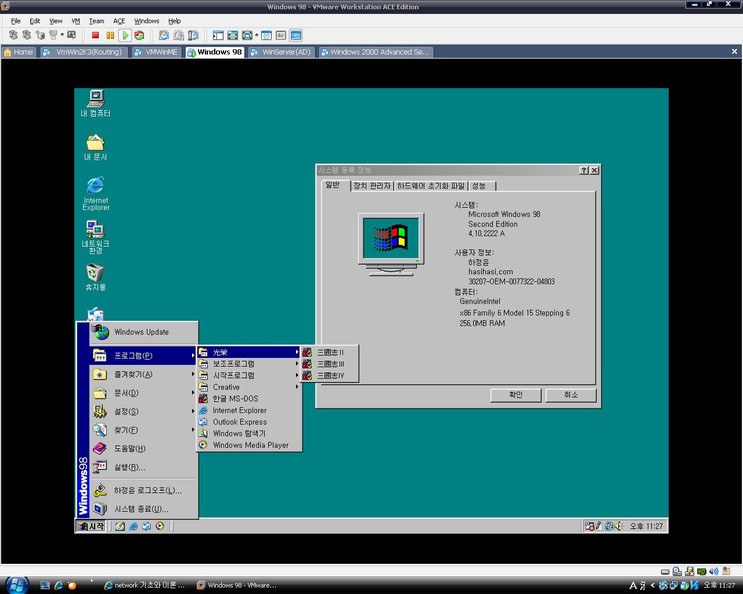Image resolution: width=743 pixels, height=594 pixels.
Task: Expand 즐겨찾기(A) in the Start menu
Action: tap(144, 374)
